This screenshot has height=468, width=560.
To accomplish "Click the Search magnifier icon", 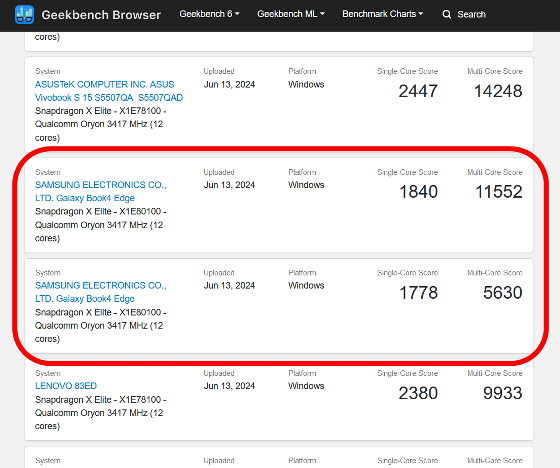I will 446,14.
